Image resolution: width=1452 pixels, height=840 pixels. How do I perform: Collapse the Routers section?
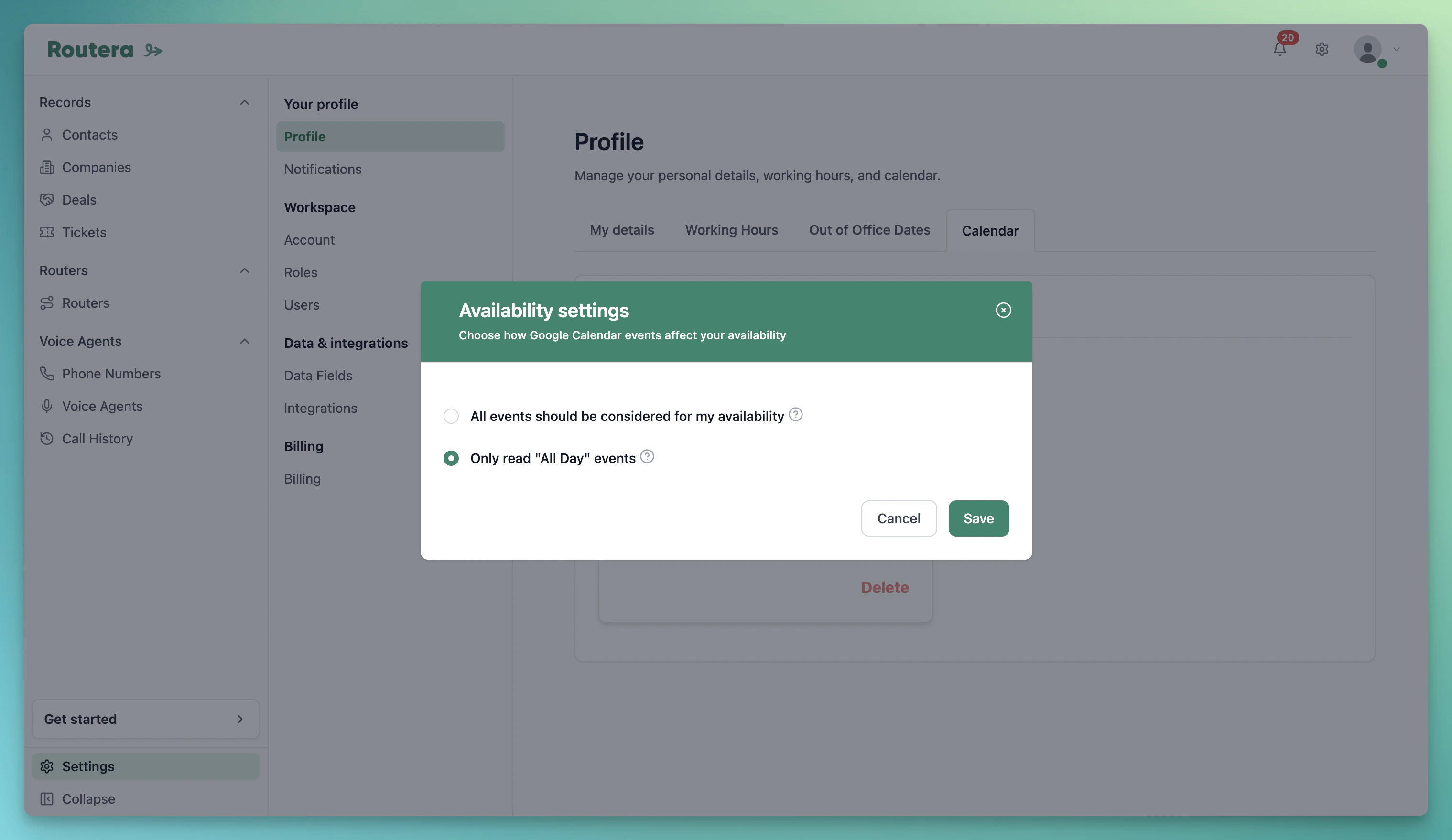tap(244, 271)
